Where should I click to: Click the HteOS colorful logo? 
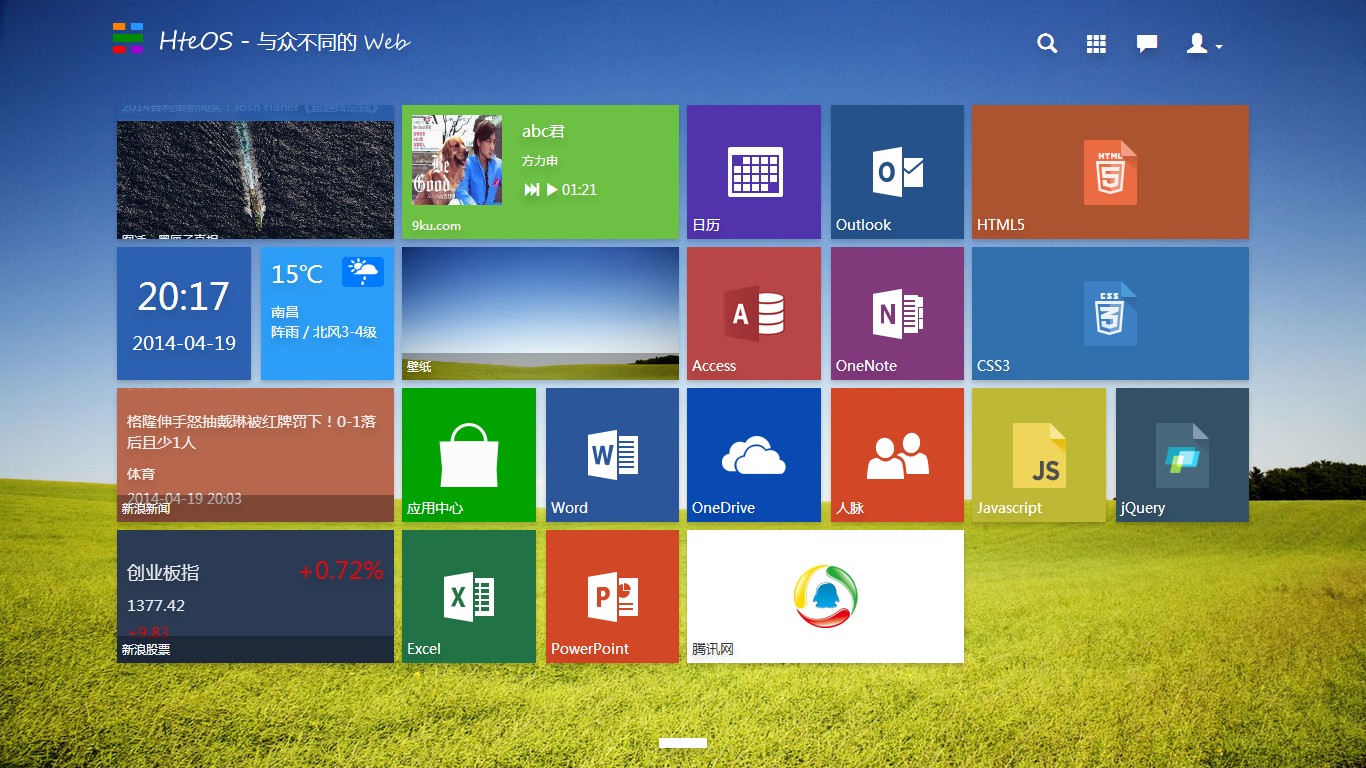click(128, 38)
